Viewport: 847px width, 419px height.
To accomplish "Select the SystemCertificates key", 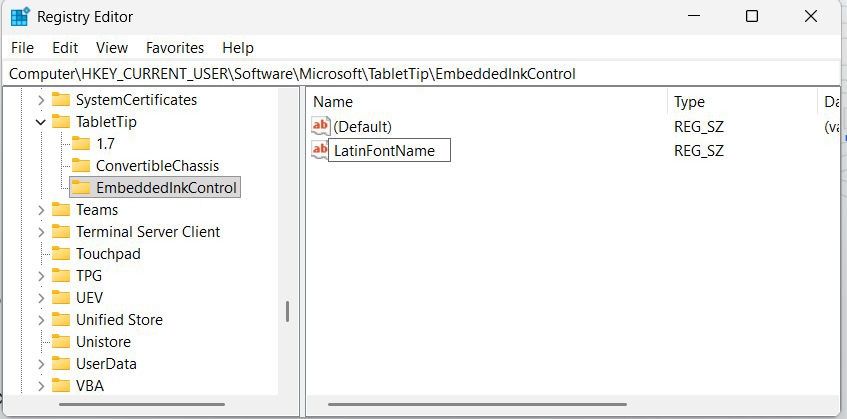I will coord(137,100).
